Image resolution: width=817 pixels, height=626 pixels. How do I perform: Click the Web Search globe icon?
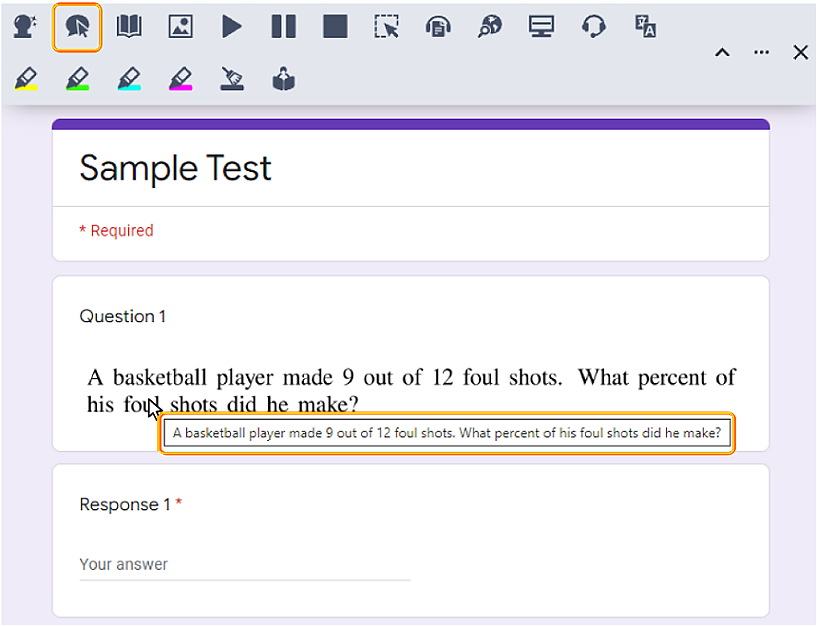tap(490, 26)
